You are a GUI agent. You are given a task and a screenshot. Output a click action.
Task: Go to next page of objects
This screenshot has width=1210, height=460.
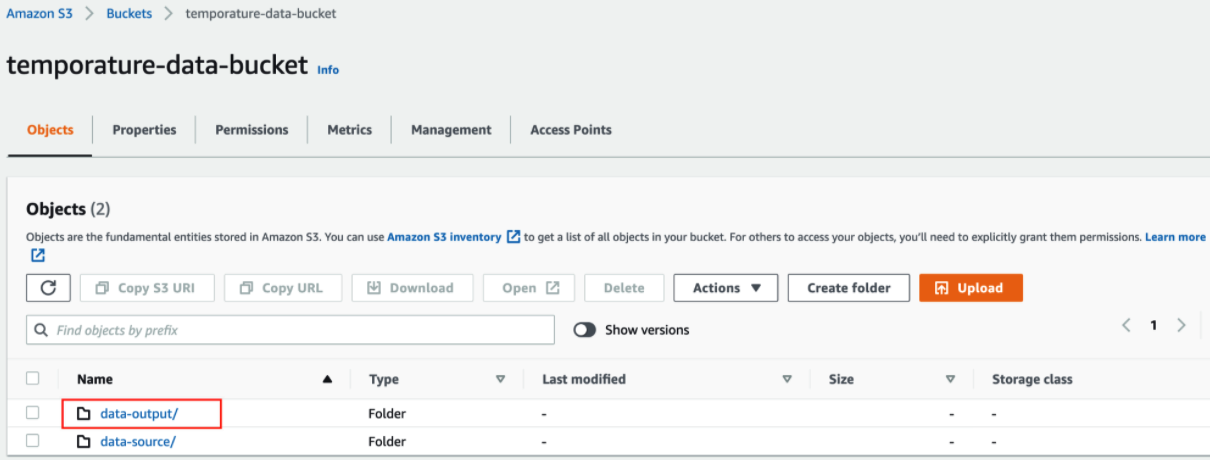tap(1181, 325)
